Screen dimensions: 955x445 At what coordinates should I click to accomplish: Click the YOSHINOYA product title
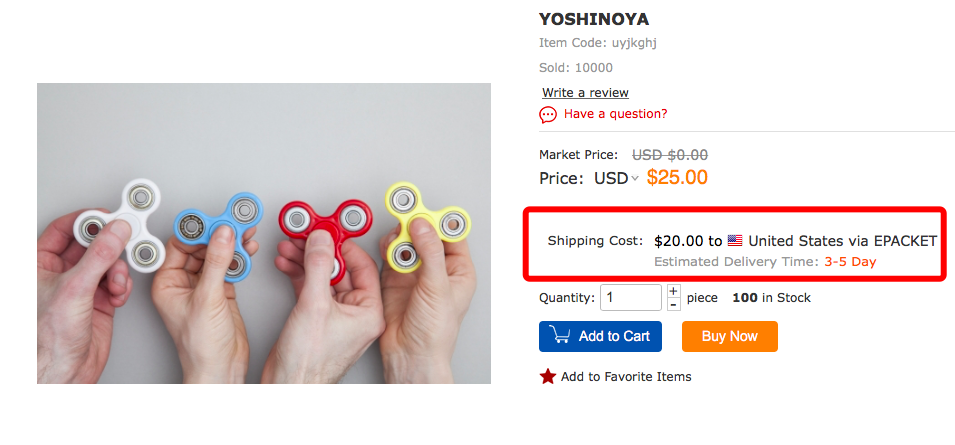tap(593, 20)
